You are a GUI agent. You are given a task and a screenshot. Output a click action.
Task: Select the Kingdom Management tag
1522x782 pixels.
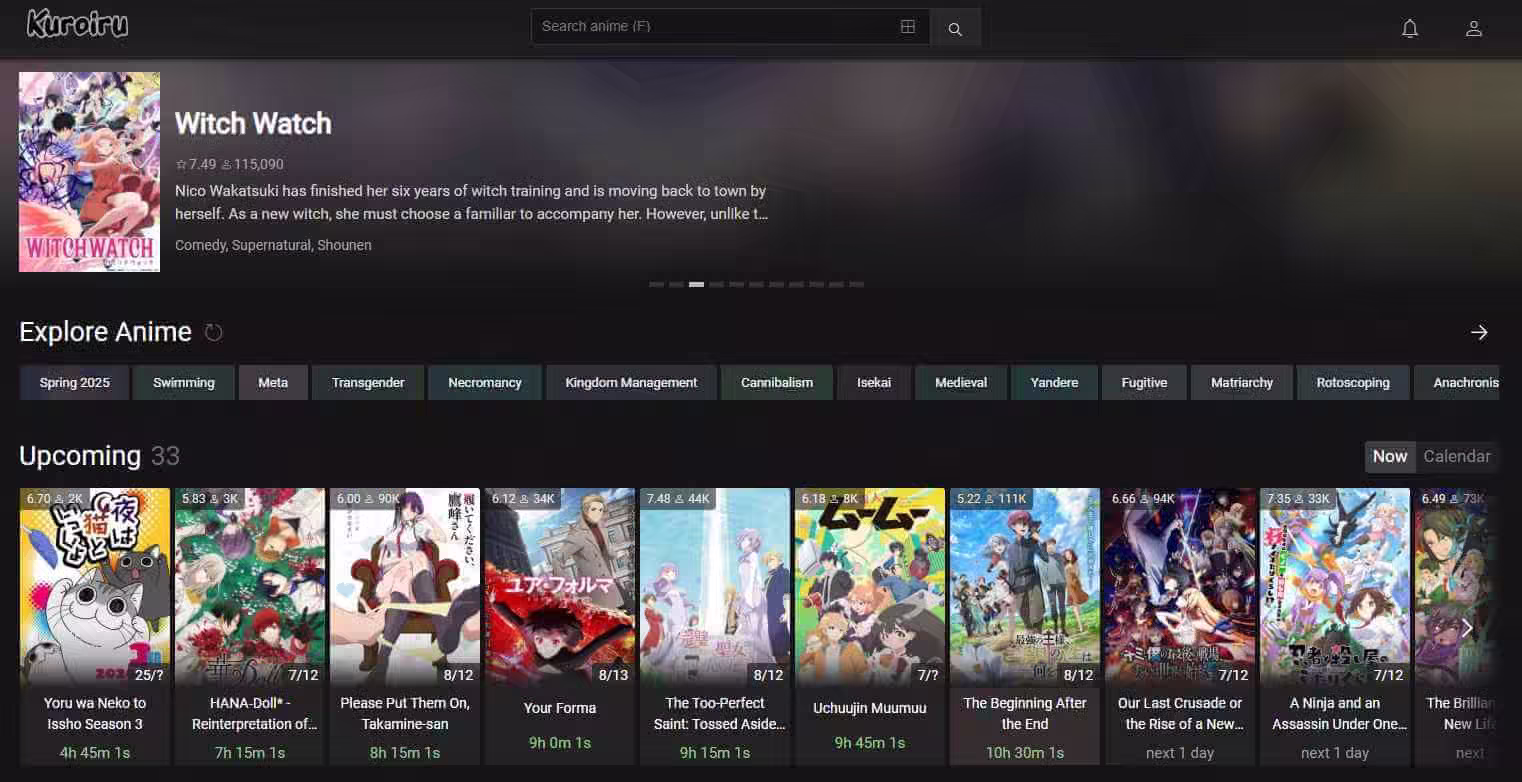[x=631, y=383]
